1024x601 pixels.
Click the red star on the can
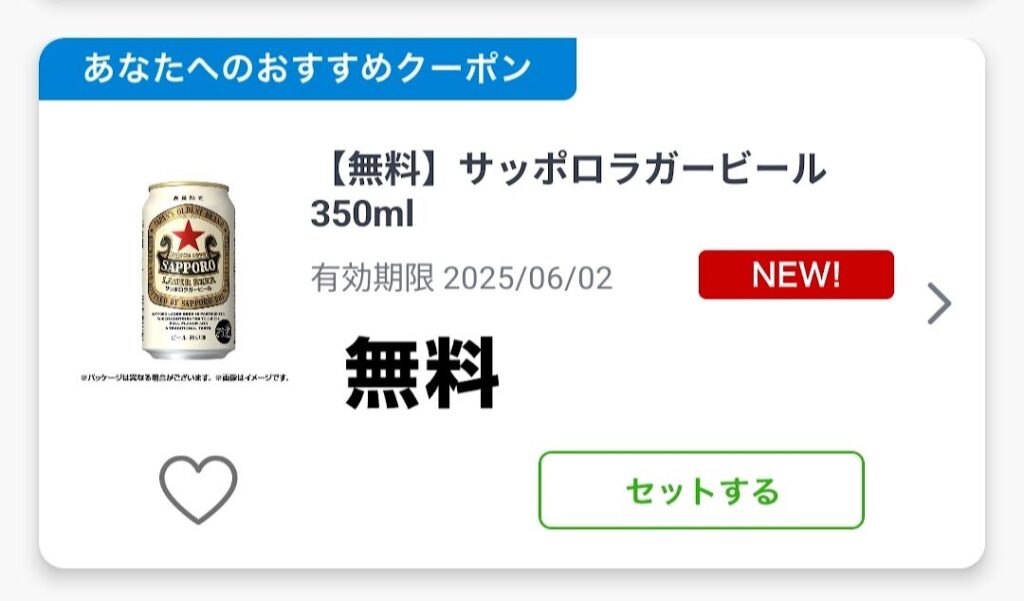coord(188,235)
